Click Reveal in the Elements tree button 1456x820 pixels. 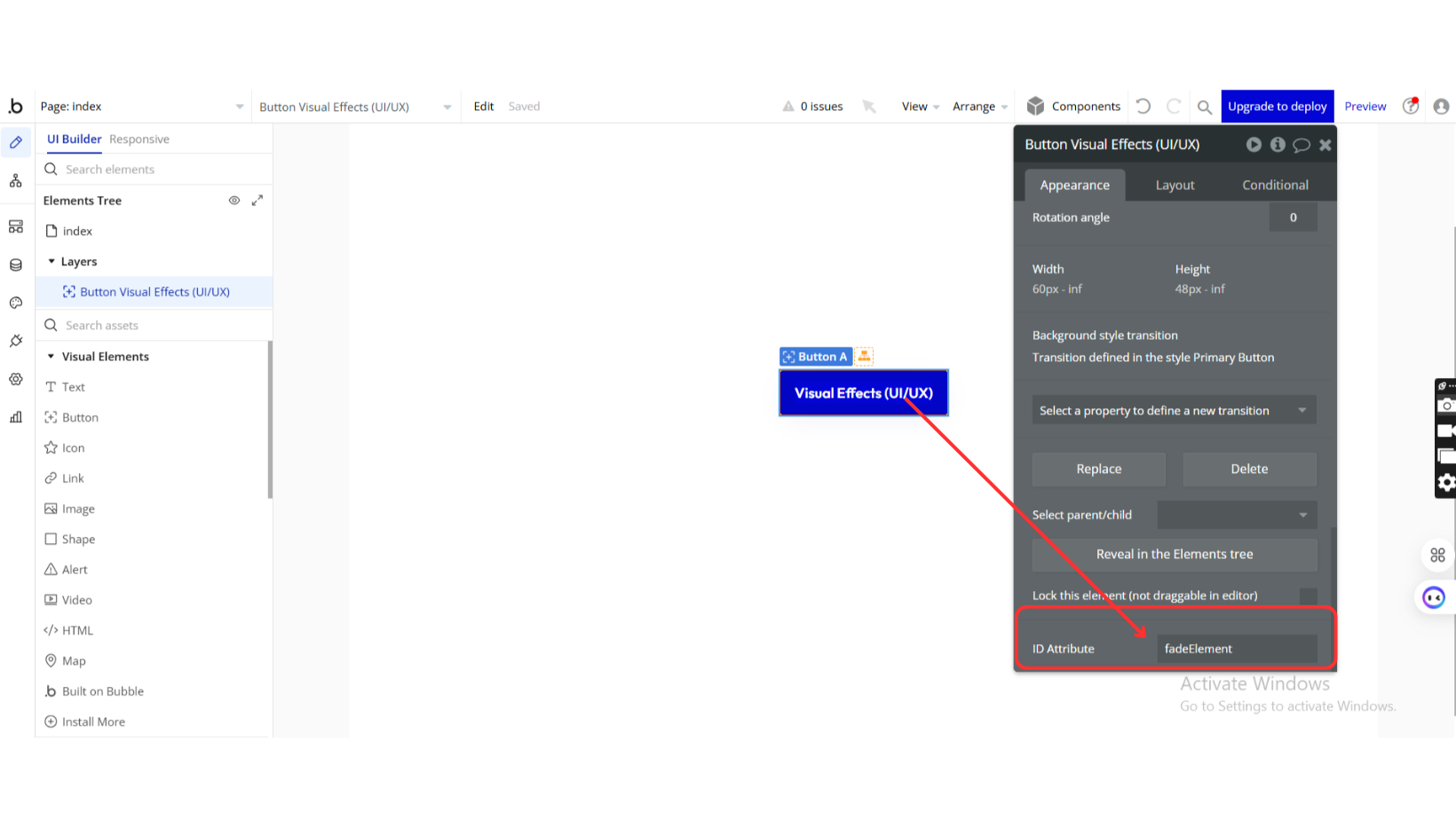pyautogui.click(x=1174, y=554)
